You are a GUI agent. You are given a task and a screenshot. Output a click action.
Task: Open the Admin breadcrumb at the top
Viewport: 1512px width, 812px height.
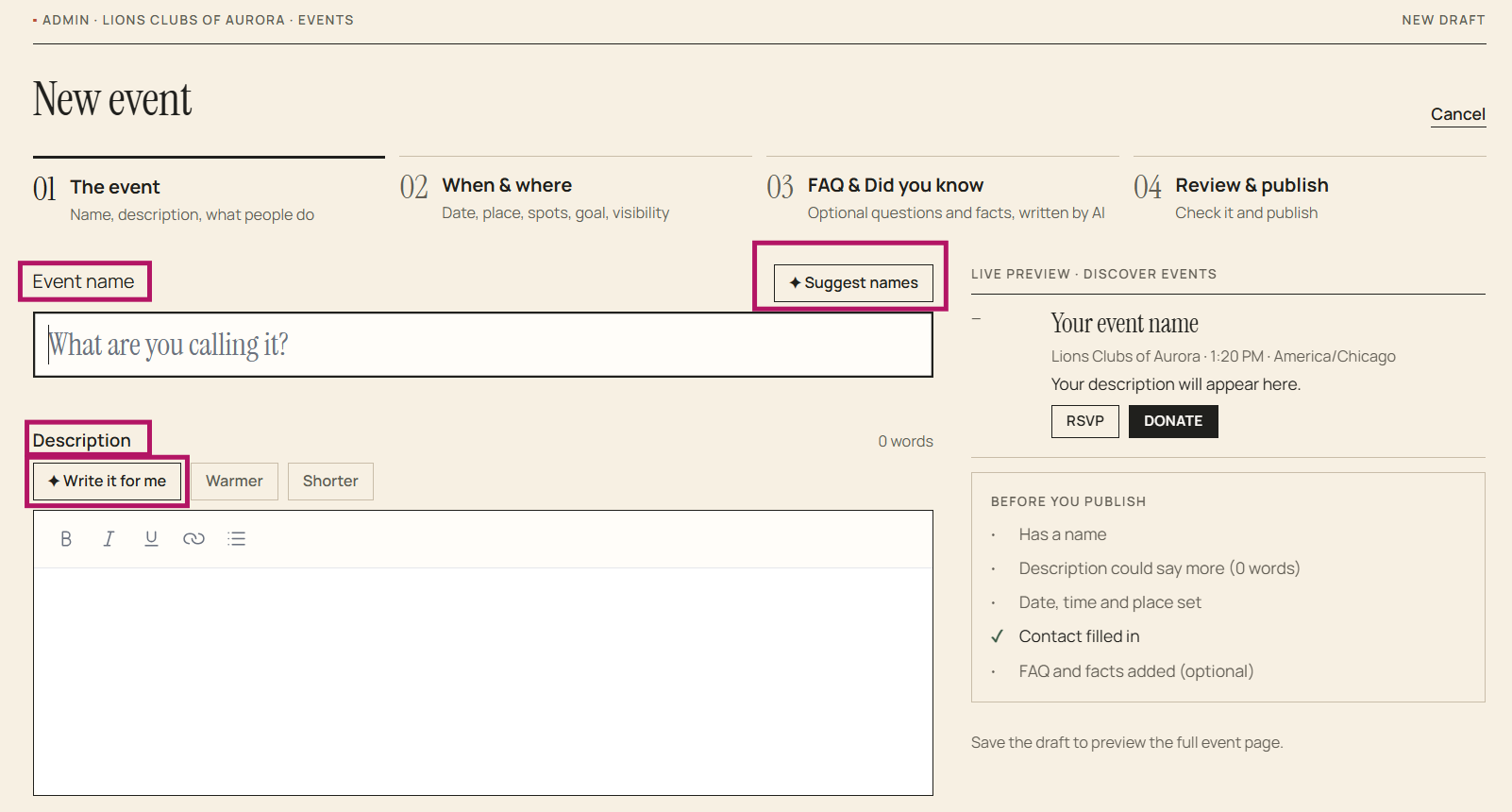click(x=66, y=20)
